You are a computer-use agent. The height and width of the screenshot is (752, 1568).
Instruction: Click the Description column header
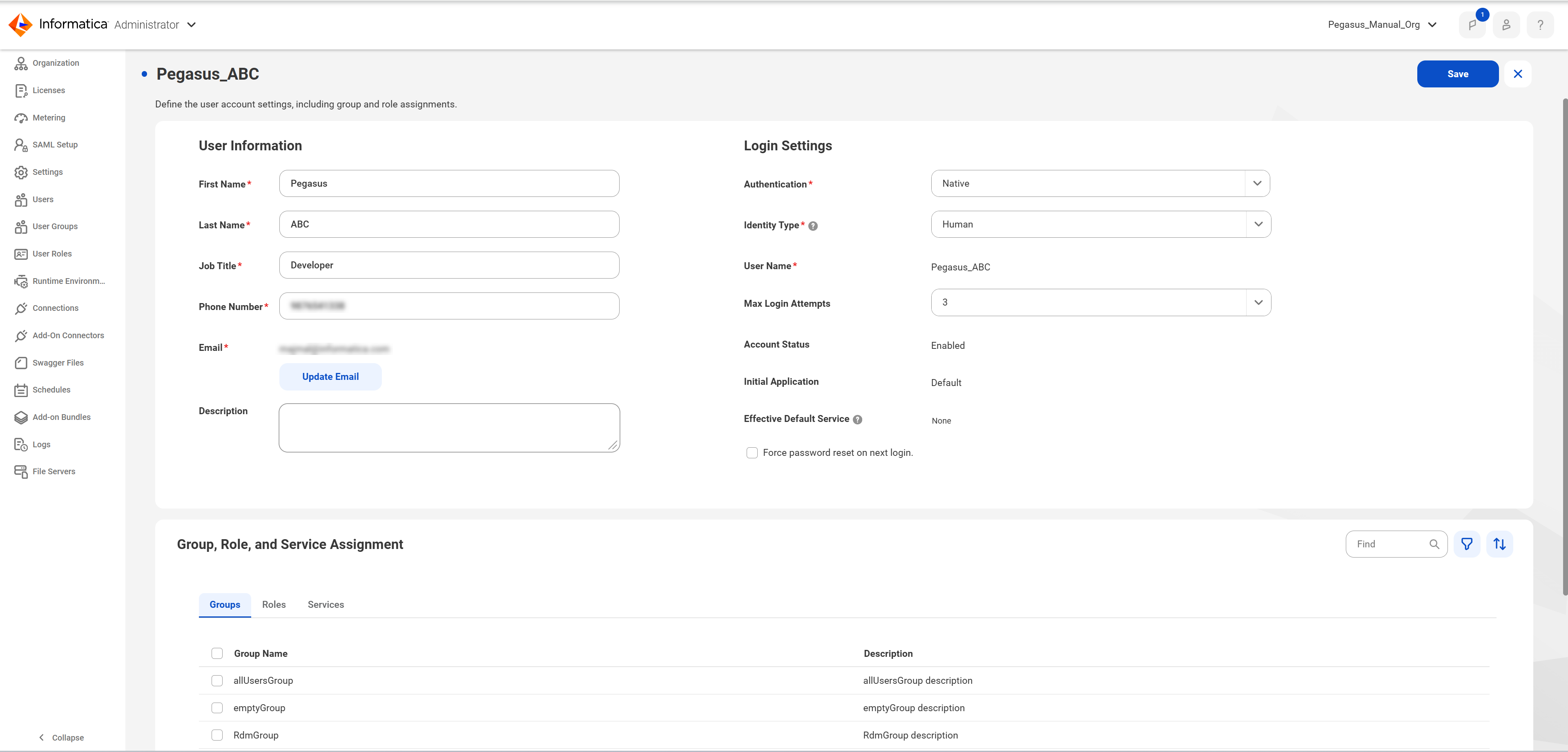pyautogui.click(x=888, y=654)
